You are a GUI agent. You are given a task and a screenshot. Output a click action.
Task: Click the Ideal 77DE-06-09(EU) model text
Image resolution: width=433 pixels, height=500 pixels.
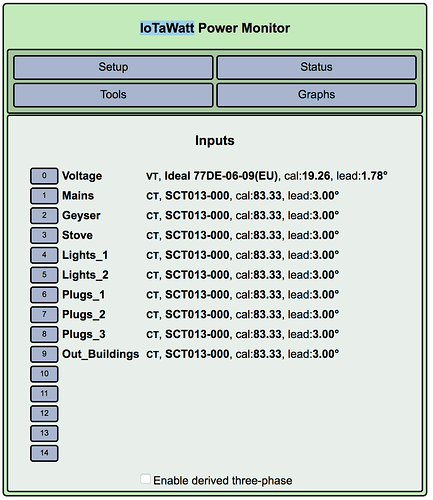pyautogui.click(x=221, y=176)
